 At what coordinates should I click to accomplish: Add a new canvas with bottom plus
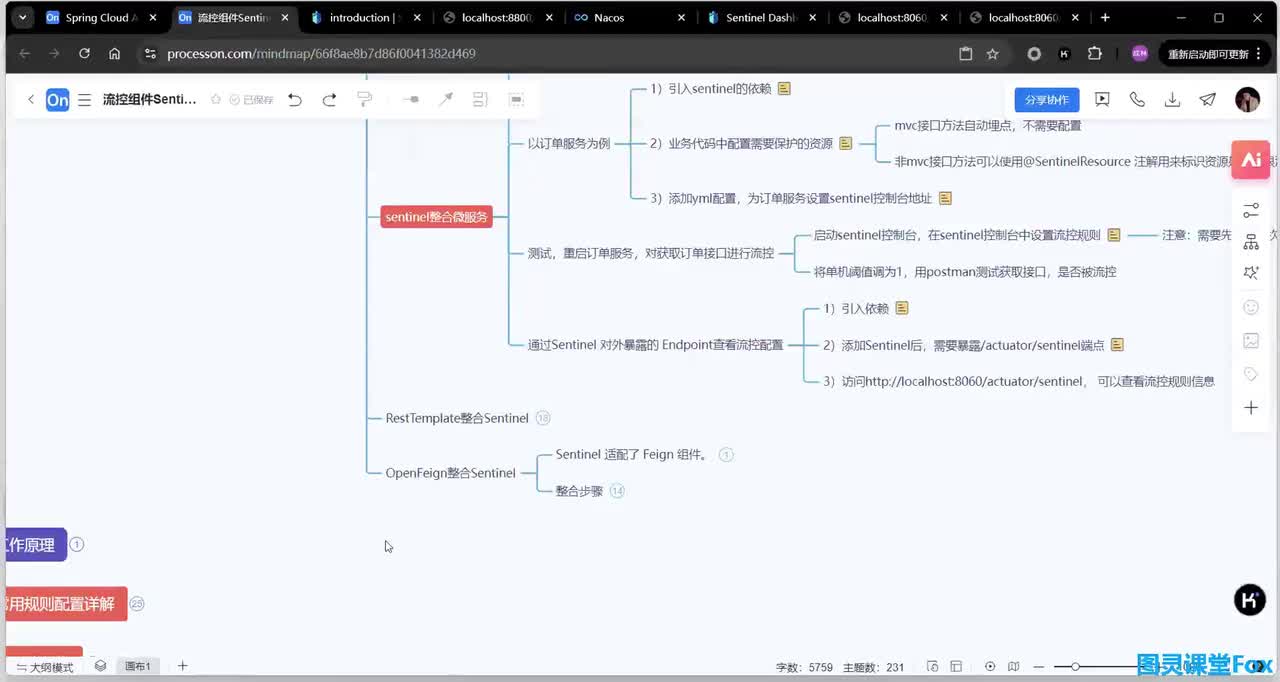(182, 666)
